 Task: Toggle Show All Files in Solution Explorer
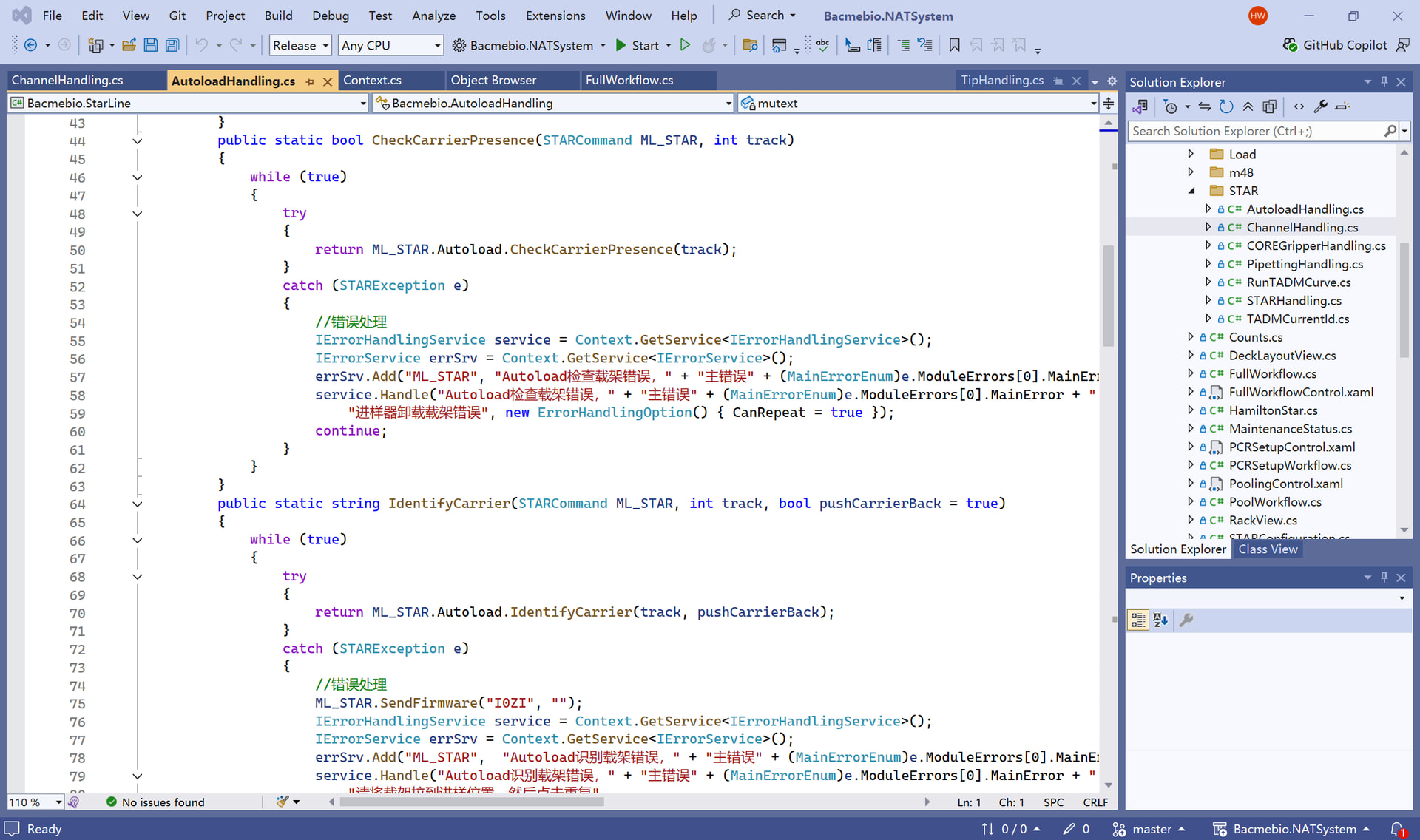pyautogui.click(x=1269, y=106)
